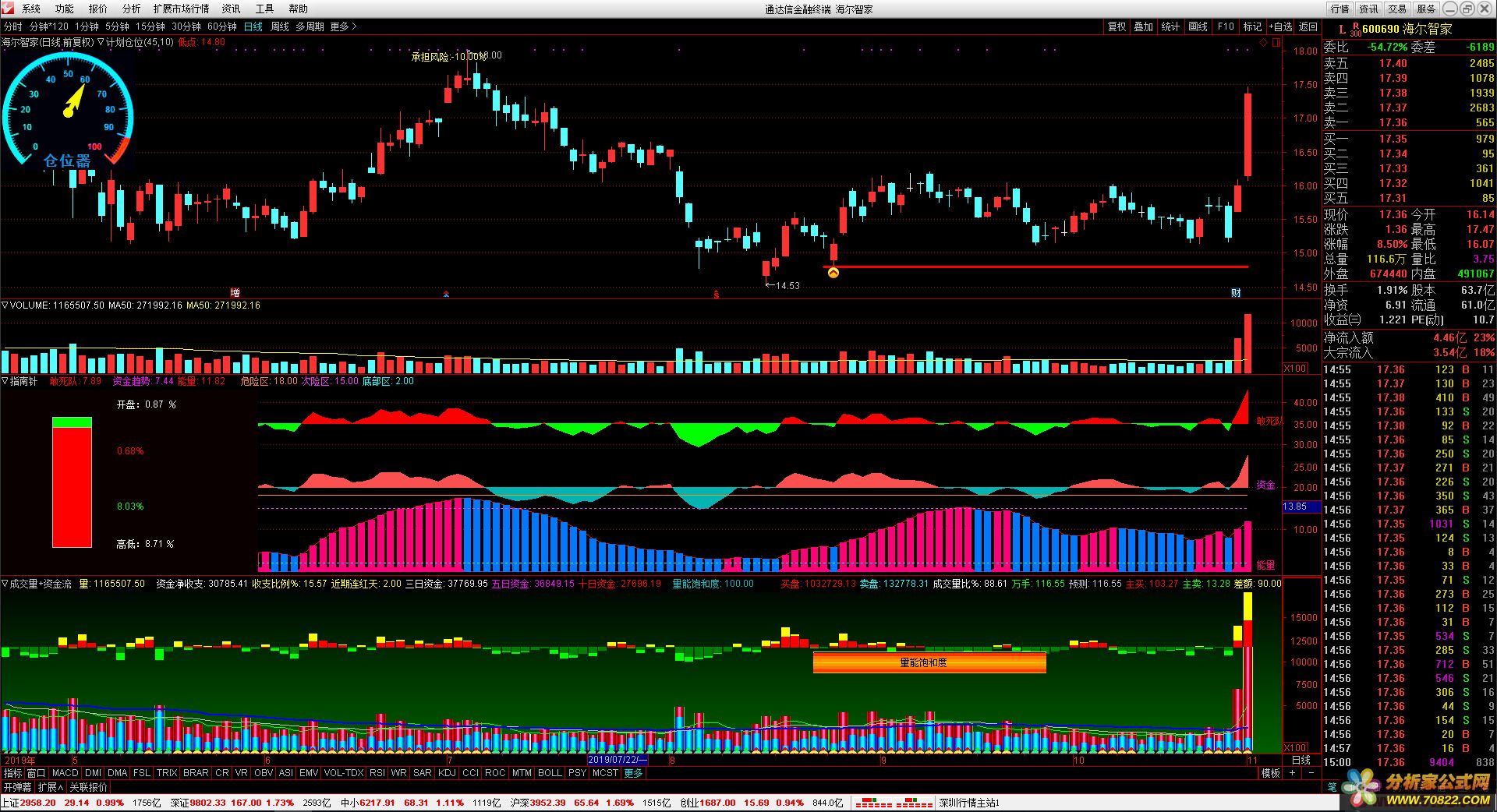The width and height of the screenshot is (1497, 812).
Task: Click the 笔 tick detail icon
Action: (x=1332, y=787)
